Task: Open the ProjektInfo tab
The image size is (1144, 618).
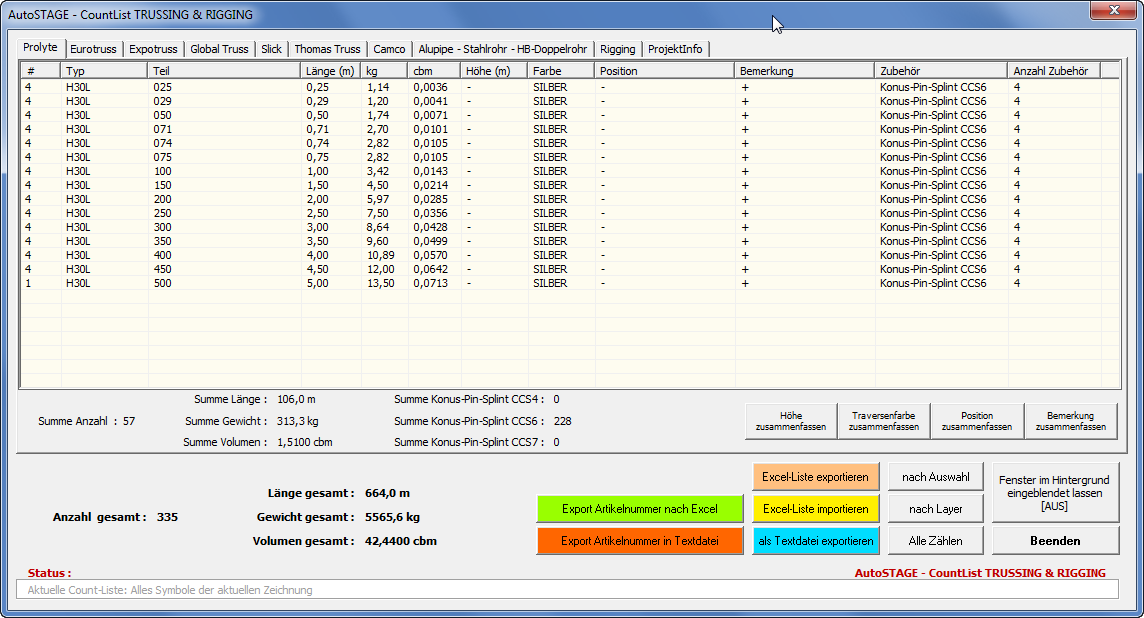Action: [675, 49]
